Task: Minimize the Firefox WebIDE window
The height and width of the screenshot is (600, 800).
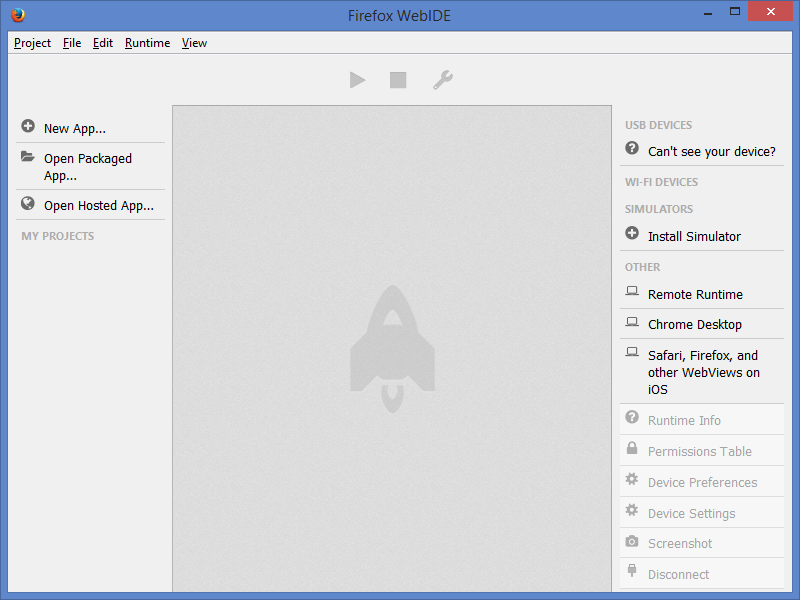Action: tap(708, 12)
